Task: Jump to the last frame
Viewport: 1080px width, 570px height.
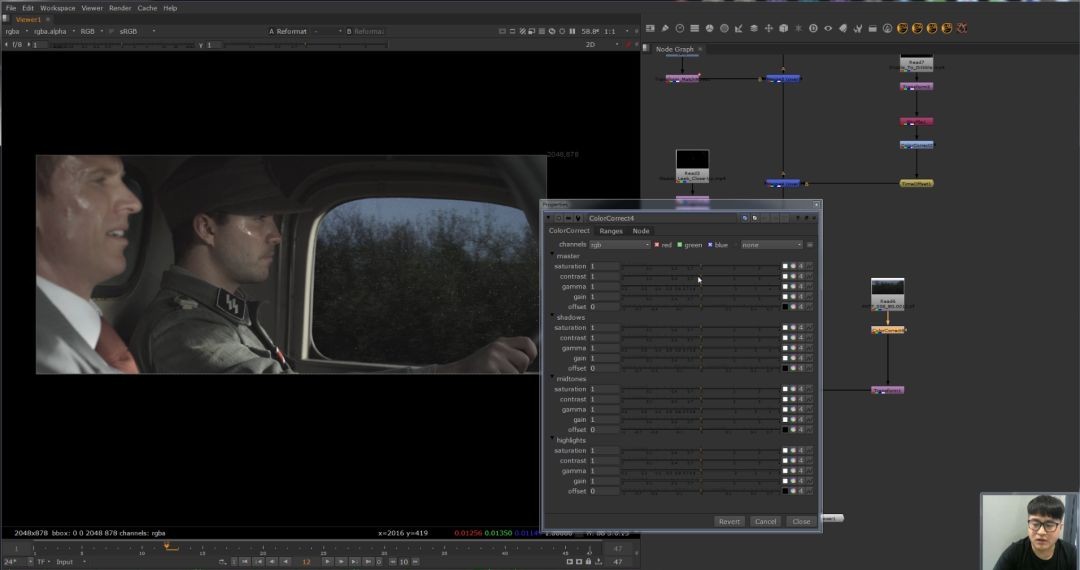Action: click(x=368, y=562)
